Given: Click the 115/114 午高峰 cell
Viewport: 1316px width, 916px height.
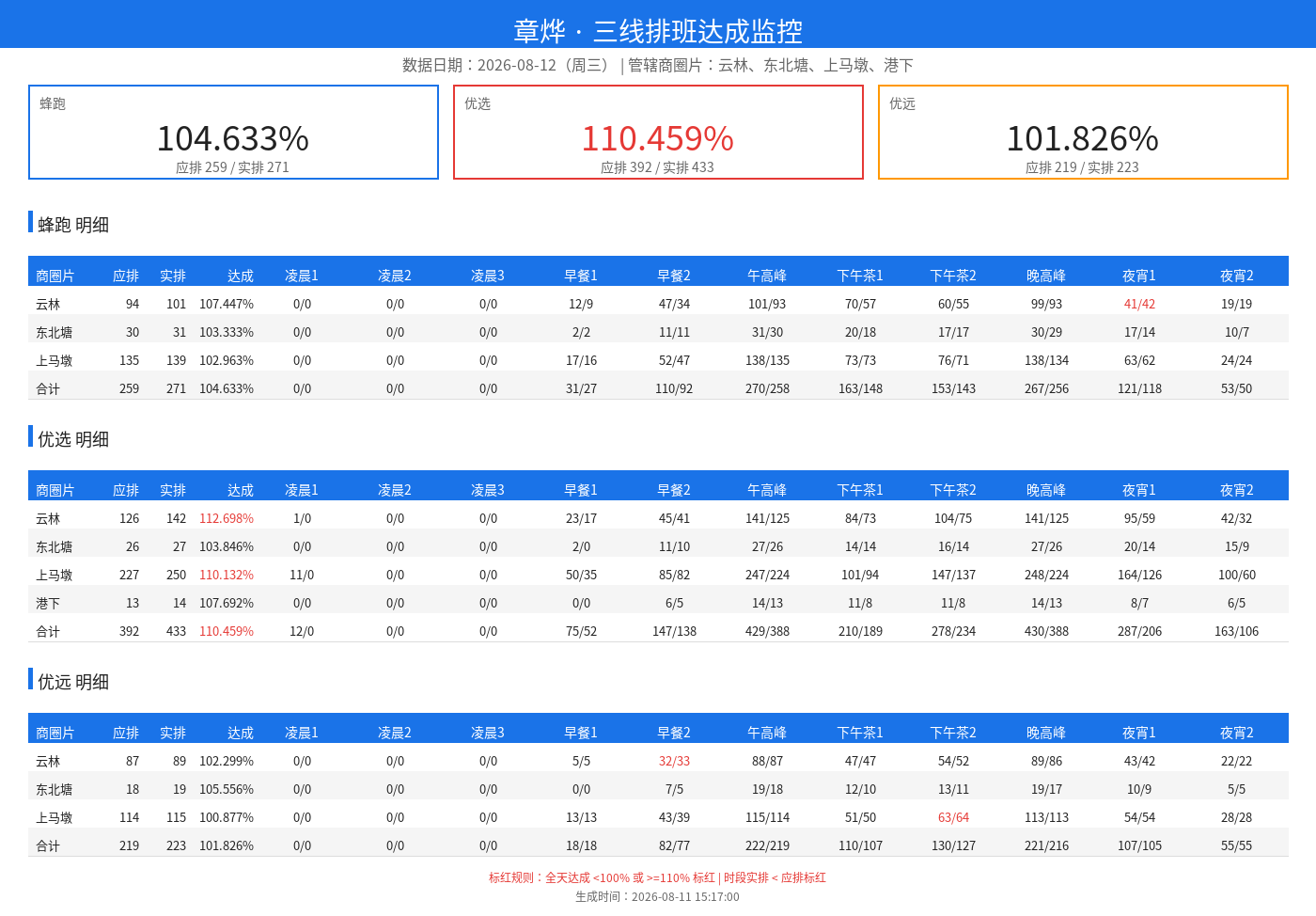Looking at the screenshot, I should pos(767,817).
